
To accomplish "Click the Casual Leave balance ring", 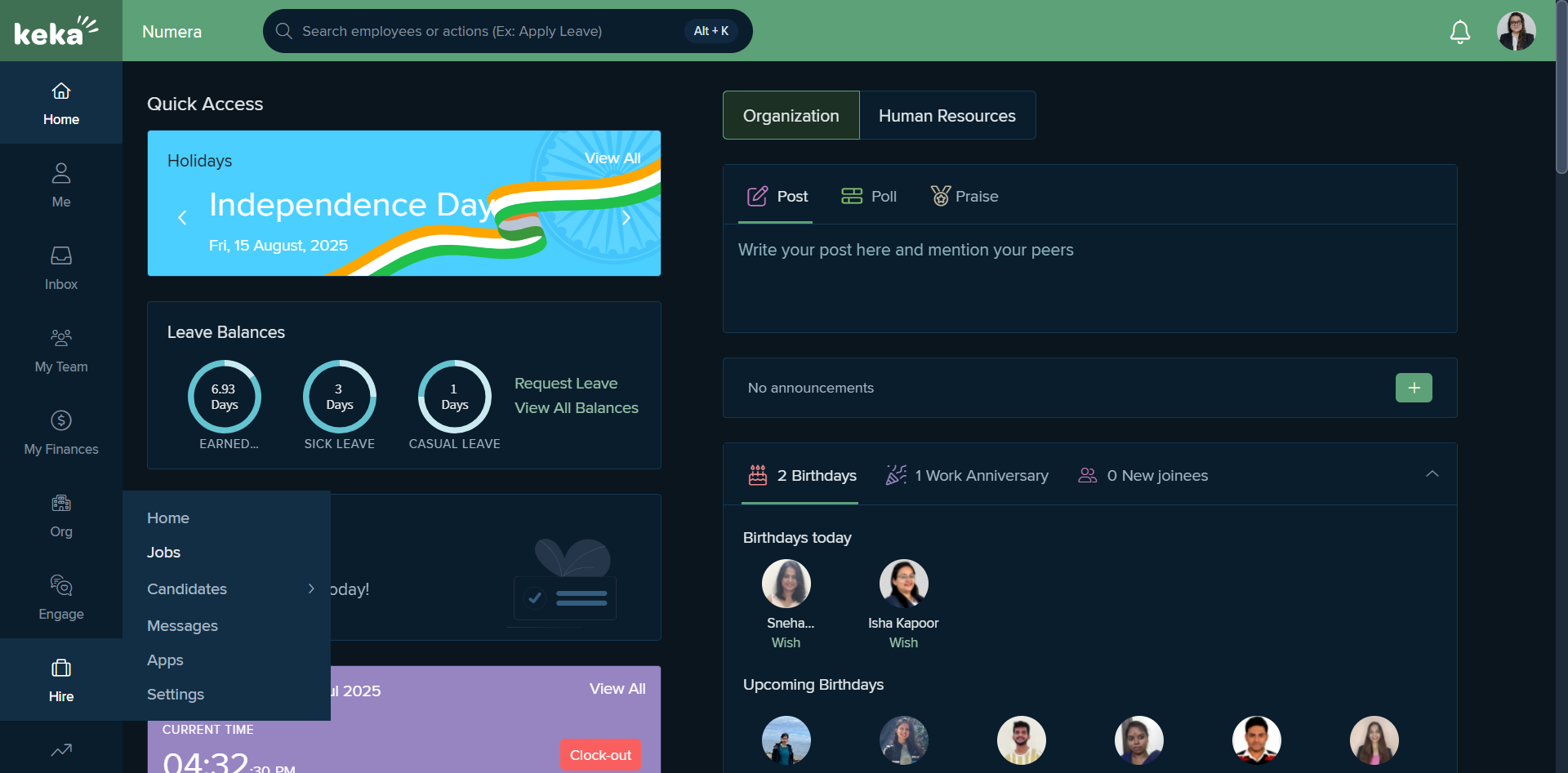I will tap(455, 397).
